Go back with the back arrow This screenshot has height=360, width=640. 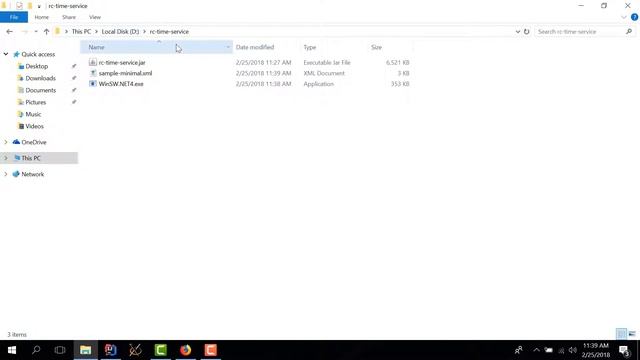coord(9,31)
